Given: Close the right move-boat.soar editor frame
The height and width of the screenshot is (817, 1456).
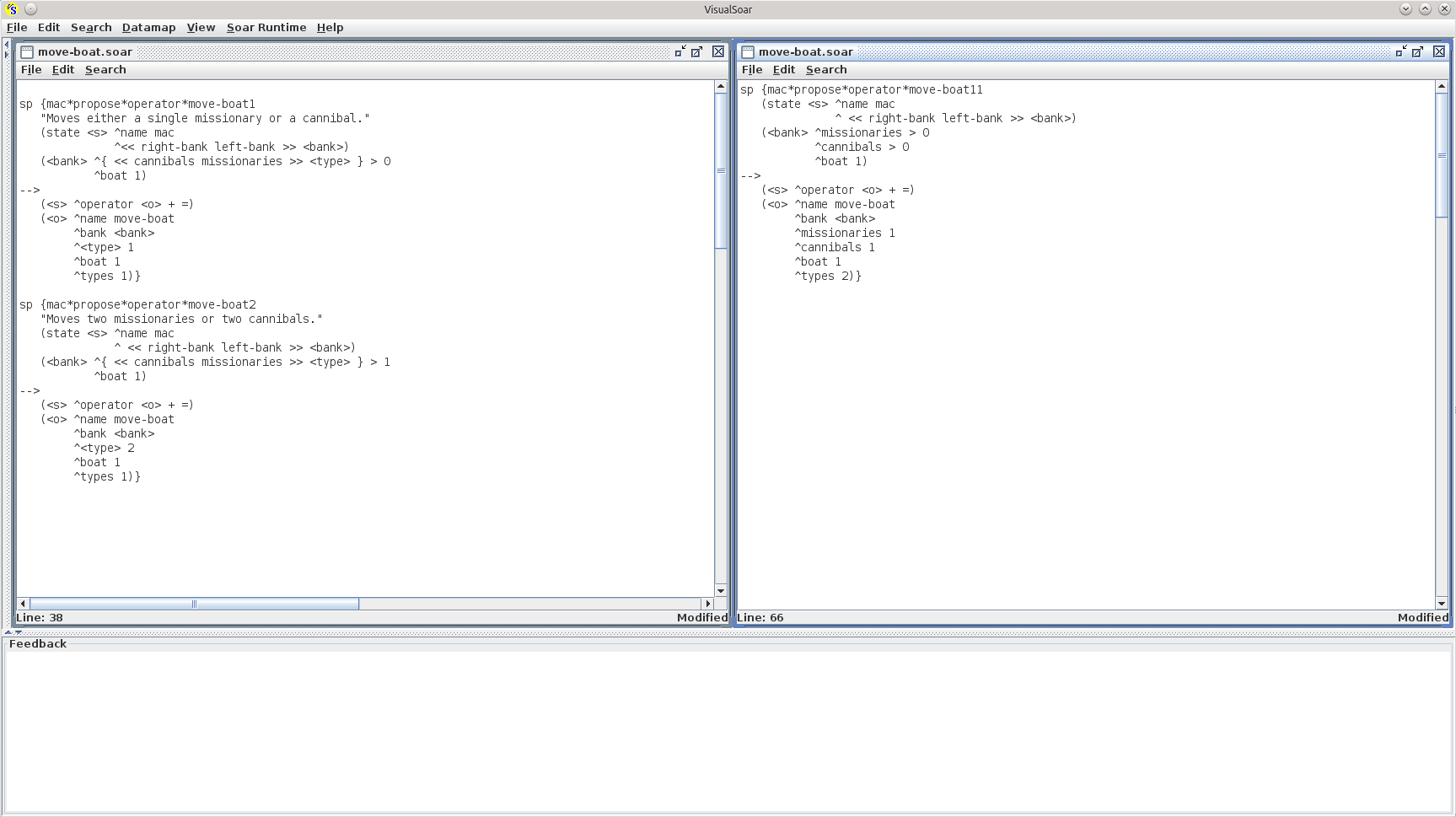Looking at the screenshot, I should pos(1439,51).
